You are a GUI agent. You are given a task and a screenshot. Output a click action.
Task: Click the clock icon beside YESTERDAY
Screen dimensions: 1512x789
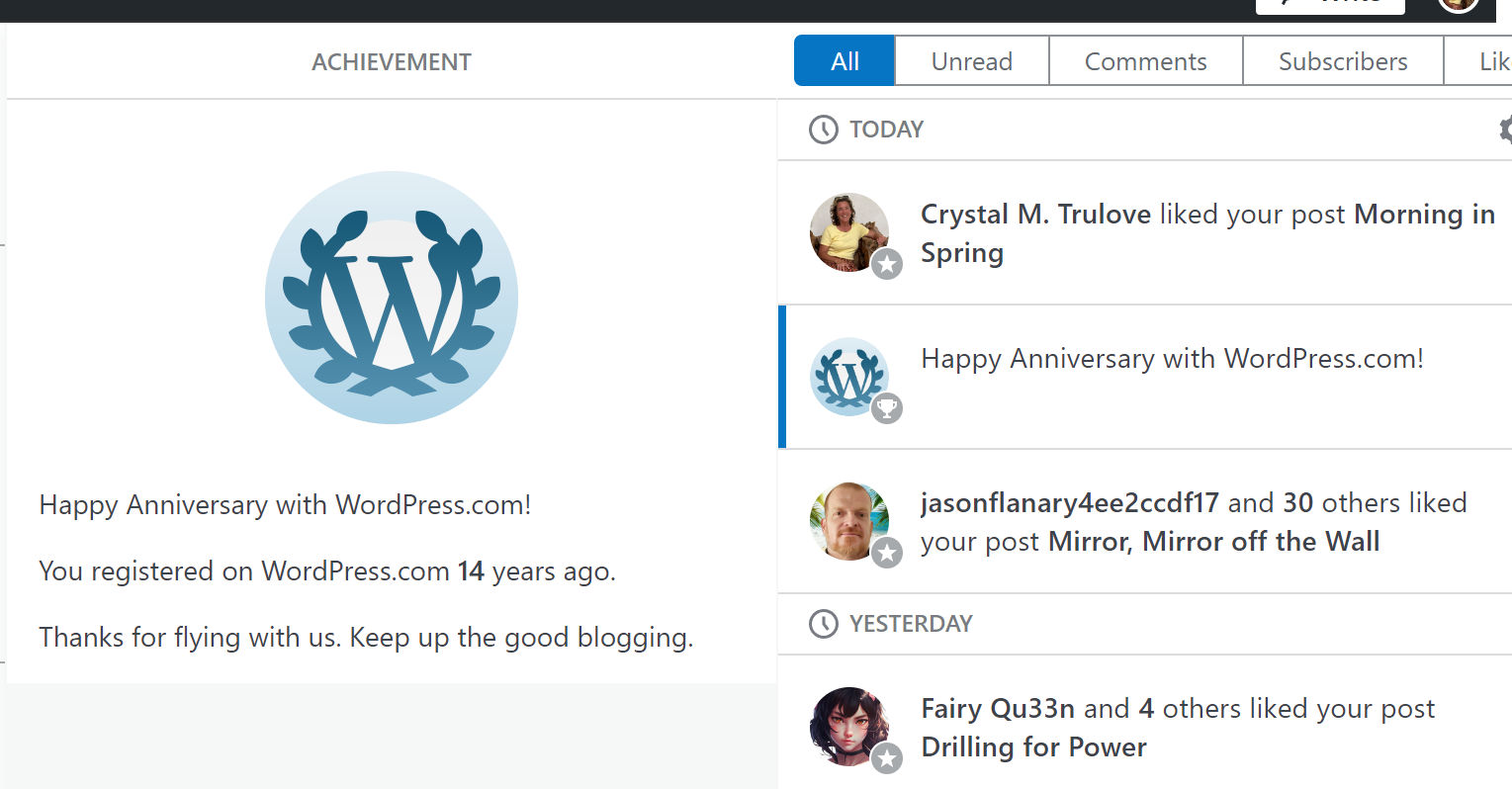pyautogui.click(x=823, y=624)
